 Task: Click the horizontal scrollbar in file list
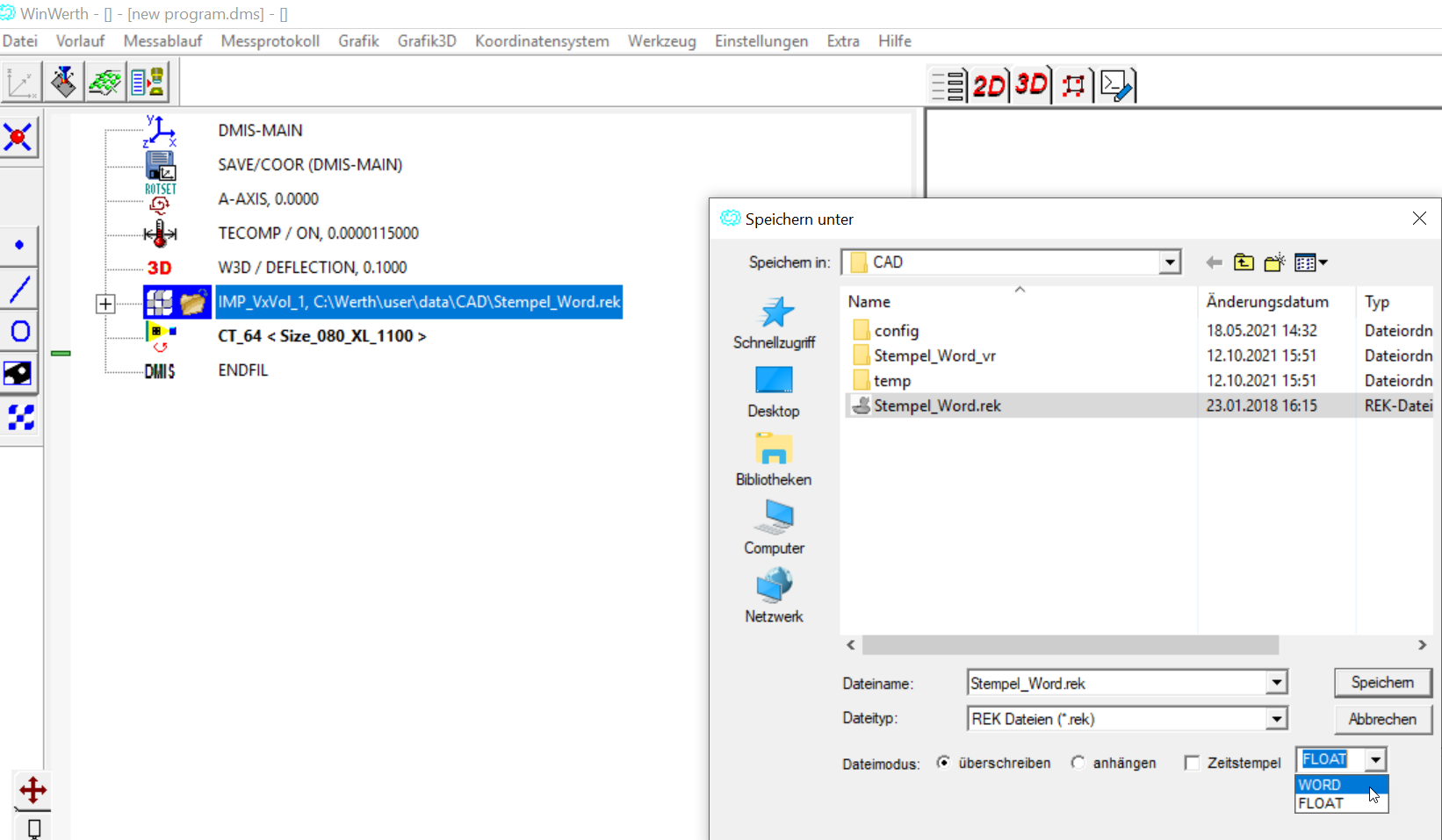1070,645
